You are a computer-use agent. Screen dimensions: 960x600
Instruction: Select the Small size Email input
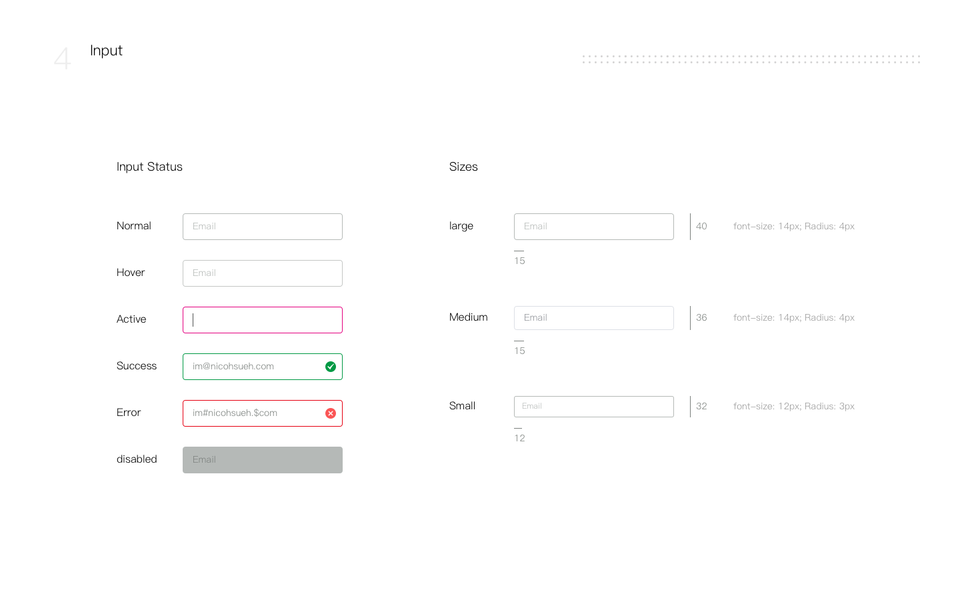(593, 406)
